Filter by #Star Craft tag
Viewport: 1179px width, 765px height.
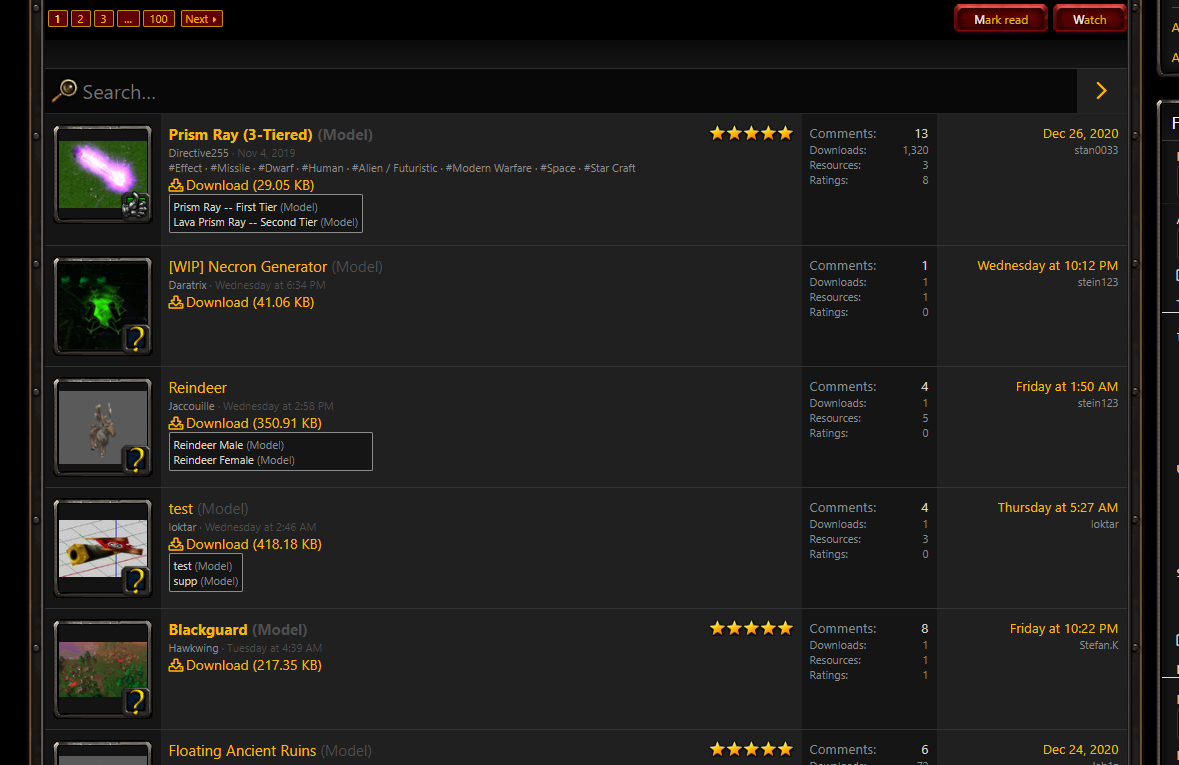pyautogui.click(x=610, y=168)
